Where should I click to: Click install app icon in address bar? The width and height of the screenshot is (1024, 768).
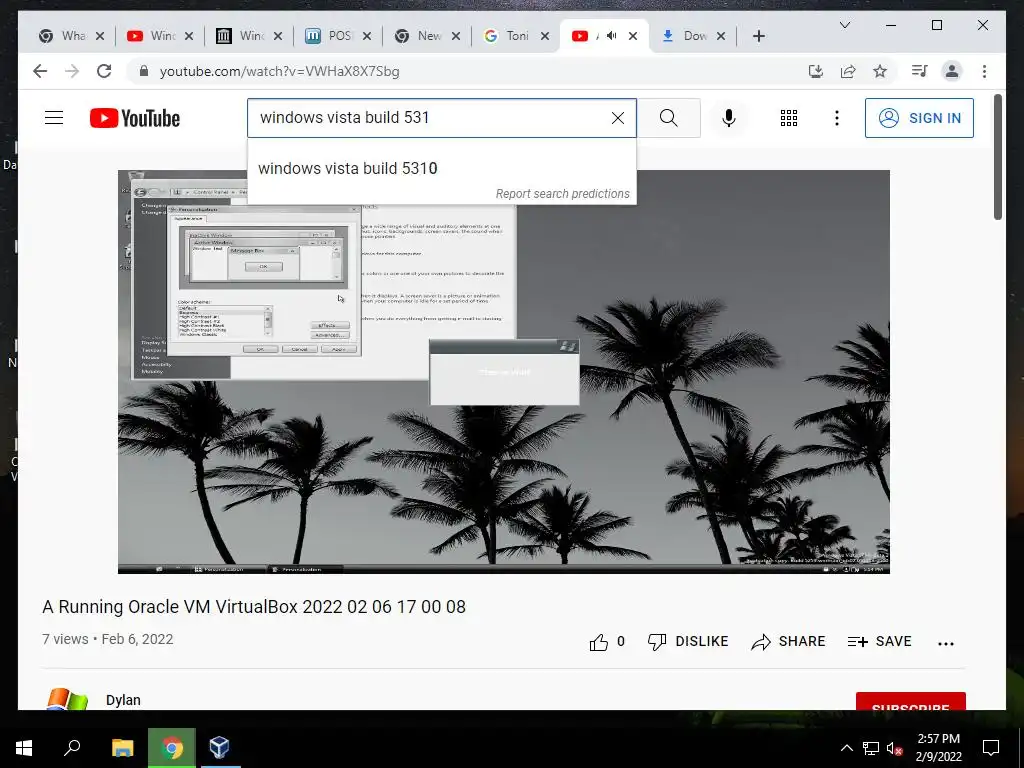click(x=815, y=71)
